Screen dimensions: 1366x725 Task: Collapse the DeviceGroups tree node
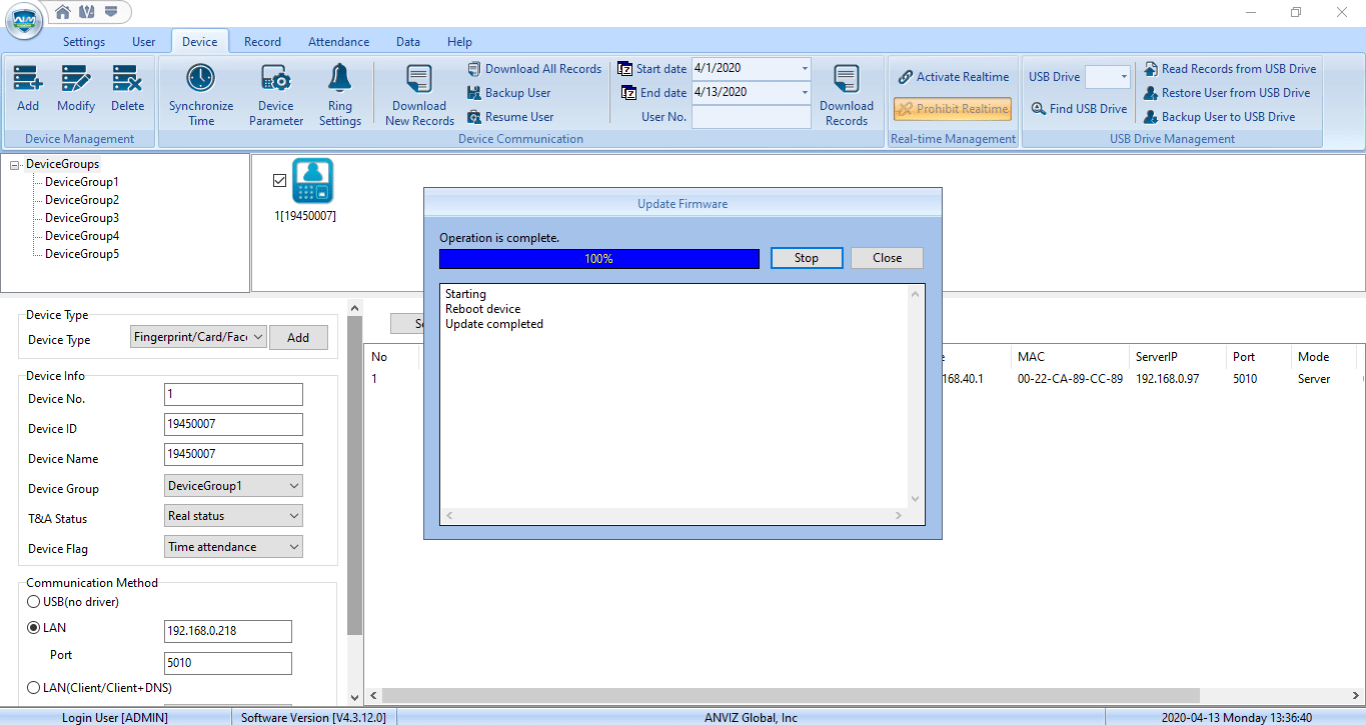click(x=15, y=165)
